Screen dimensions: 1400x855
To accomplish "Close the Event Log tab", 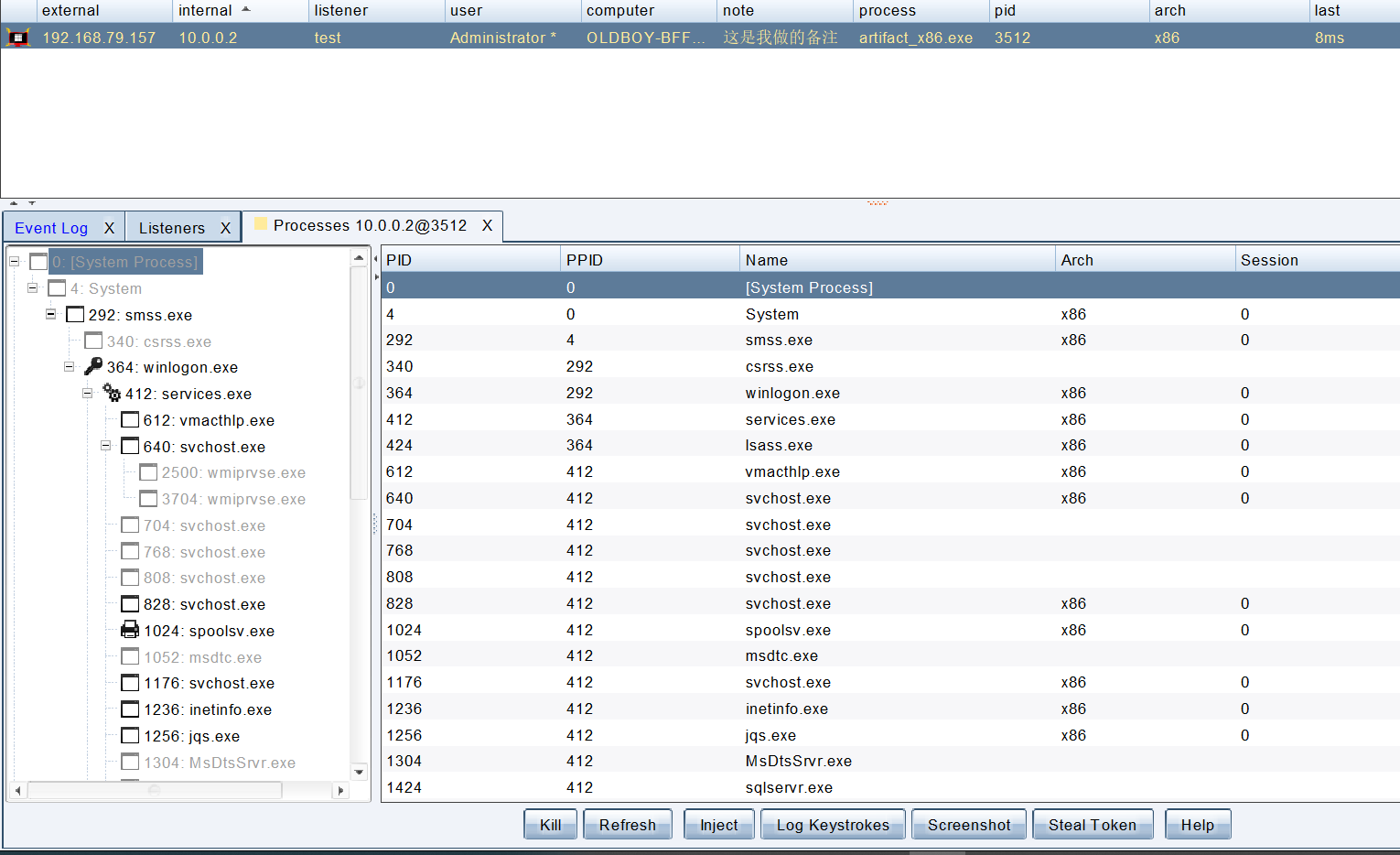I will coord(109,228).
